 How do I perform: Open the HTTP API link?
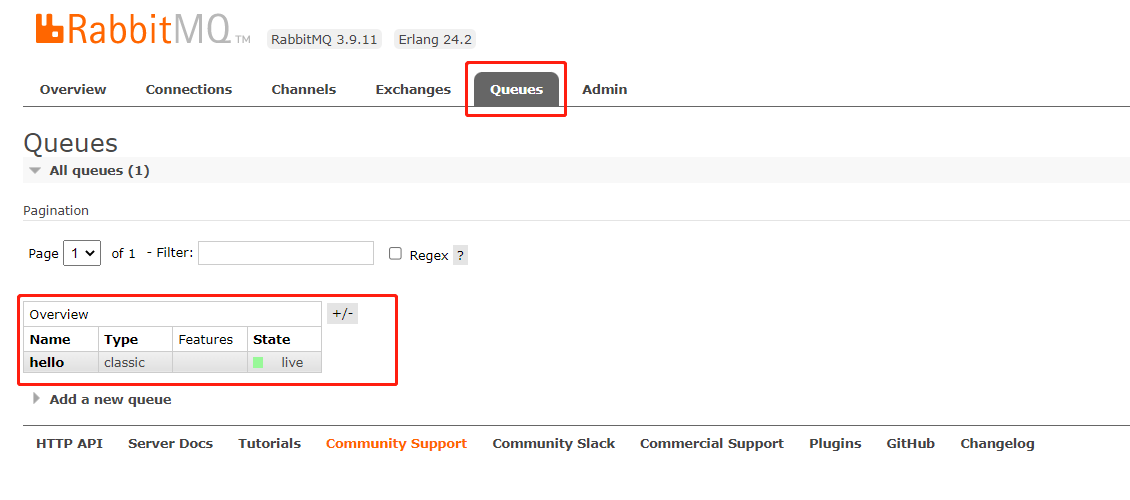69,444
